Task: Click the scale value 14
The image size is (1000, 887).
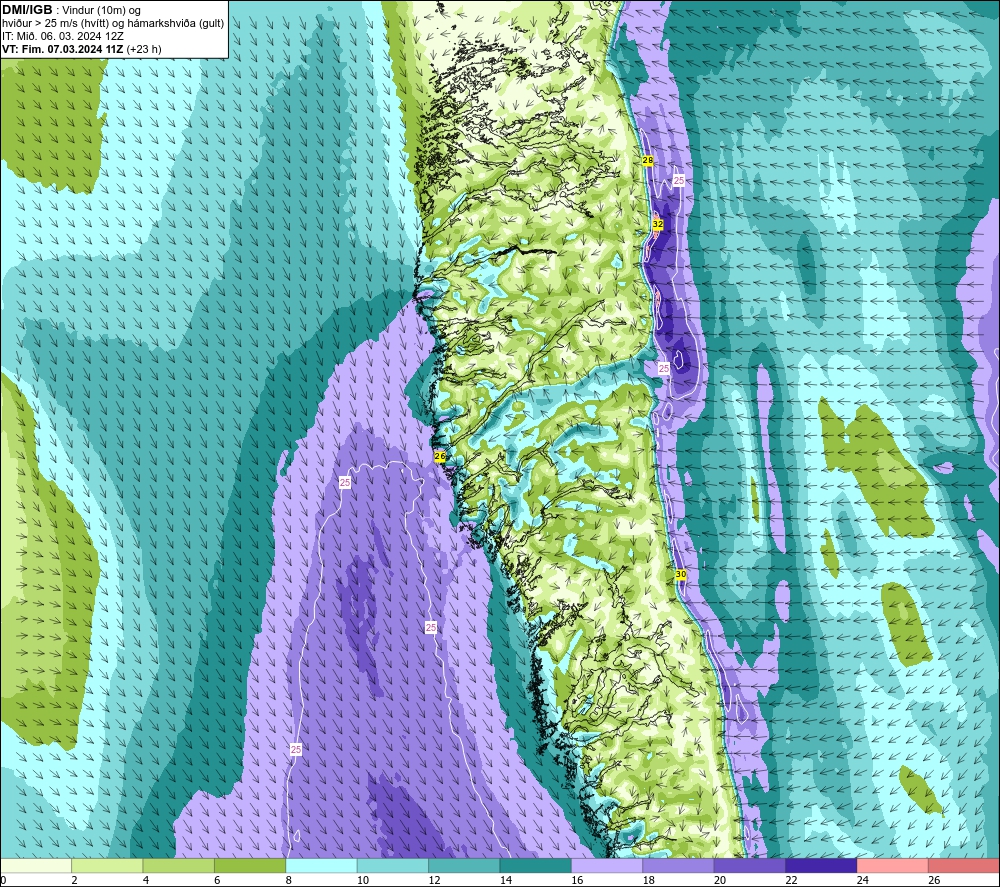Action: click(506, 880)
